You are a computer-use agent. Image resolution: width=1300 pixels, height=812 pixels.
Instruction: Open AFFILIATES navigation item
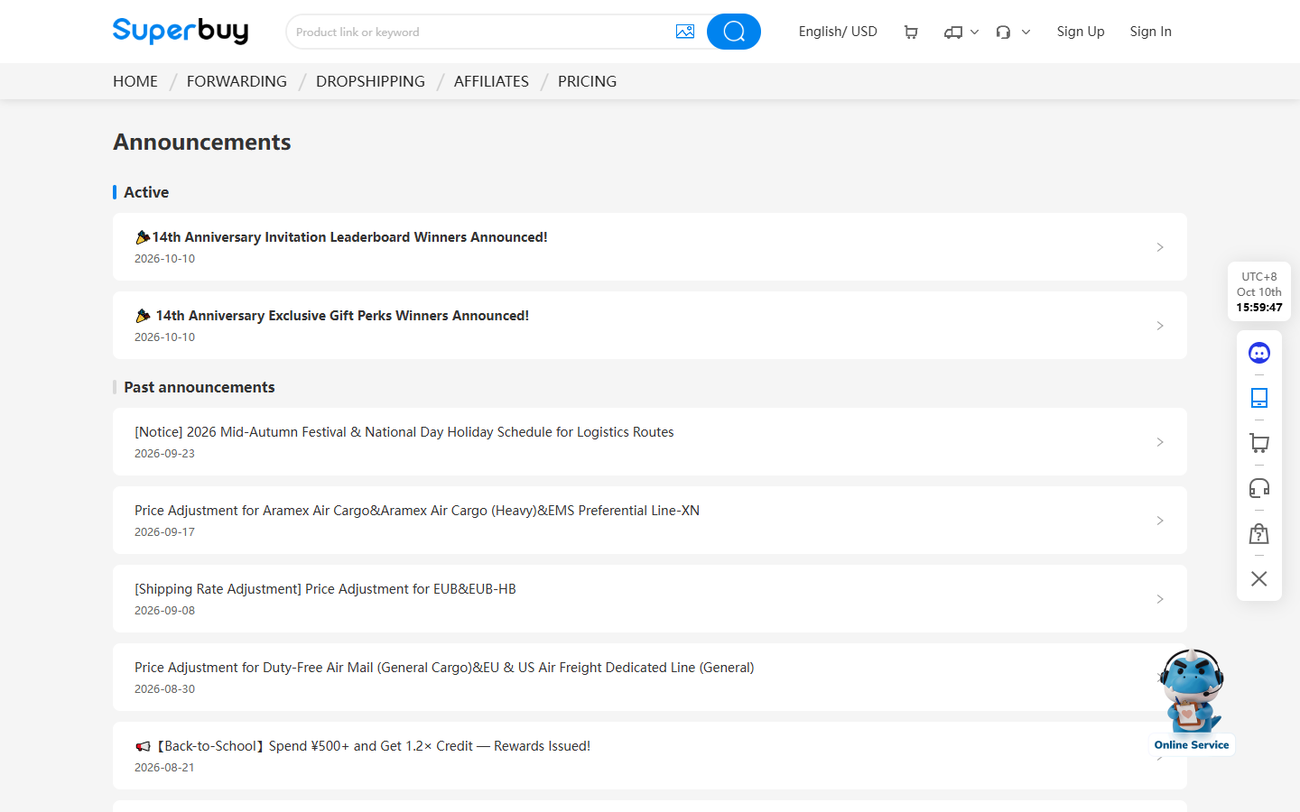coord(491,81)
